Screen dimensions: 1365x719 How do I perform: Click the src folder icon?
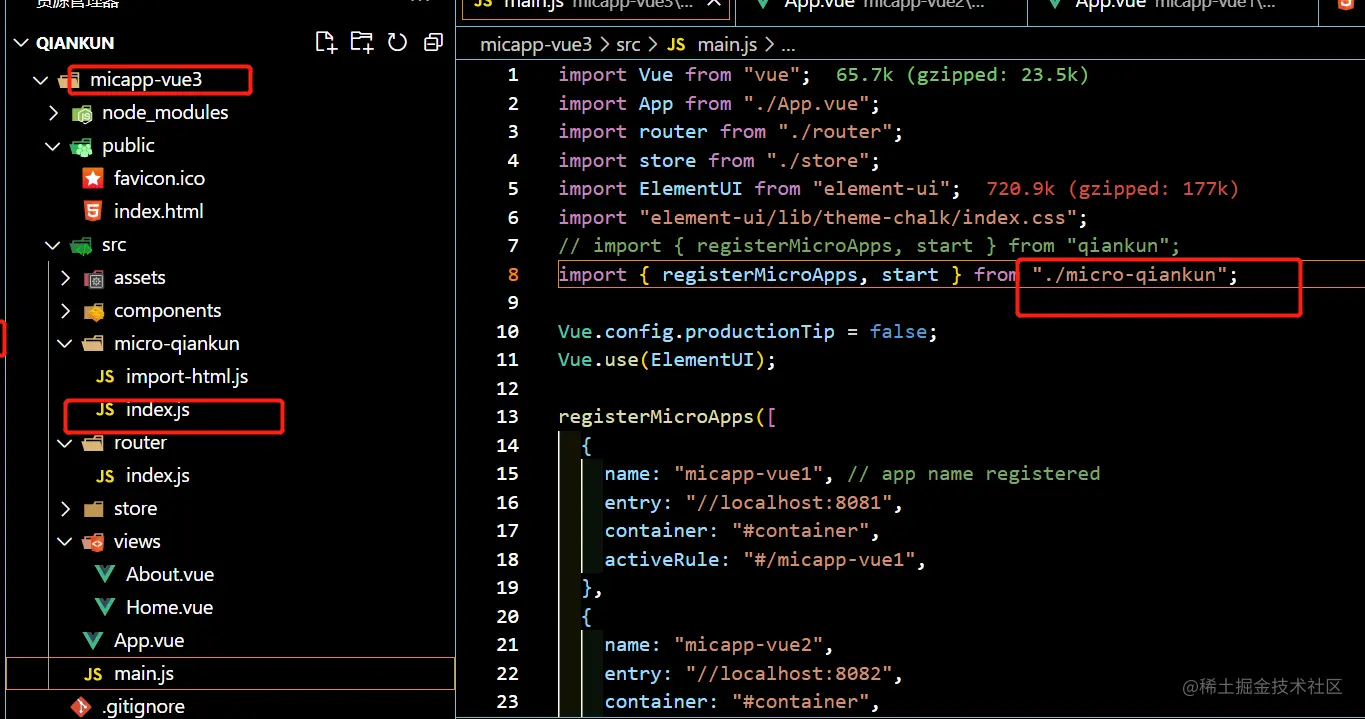(82, 245)
